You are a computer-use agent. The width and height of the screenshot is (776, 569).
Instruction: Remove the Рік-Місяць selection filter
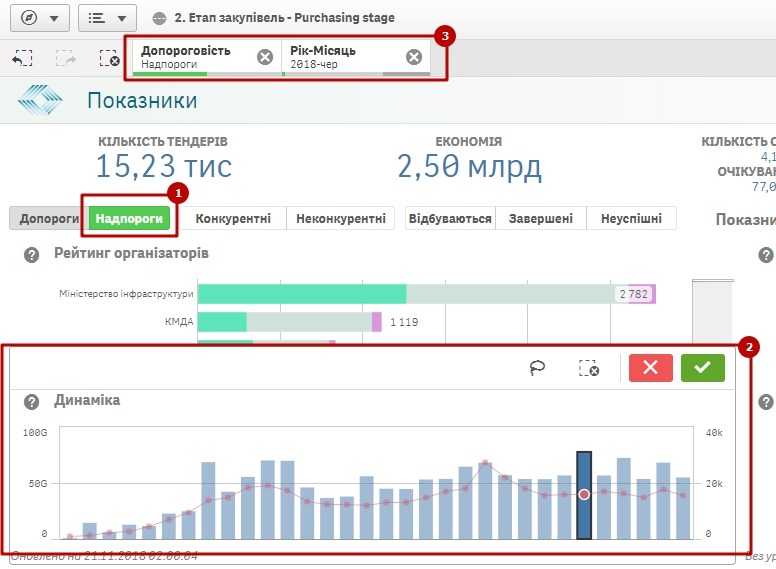tap(413, 57)
